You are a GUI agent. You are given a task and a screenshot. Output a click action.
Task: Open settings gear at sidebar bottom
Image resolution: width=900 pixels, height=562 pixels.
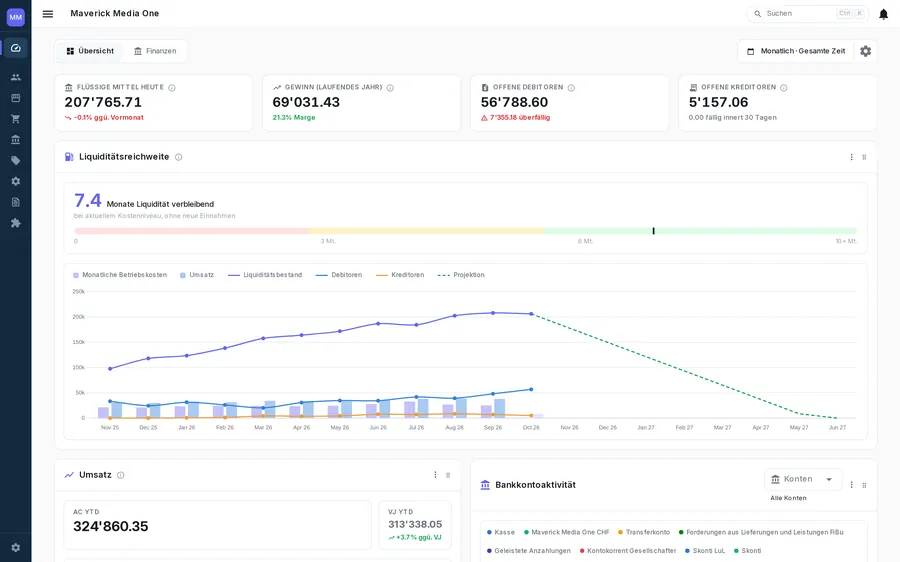click(15, 548)
